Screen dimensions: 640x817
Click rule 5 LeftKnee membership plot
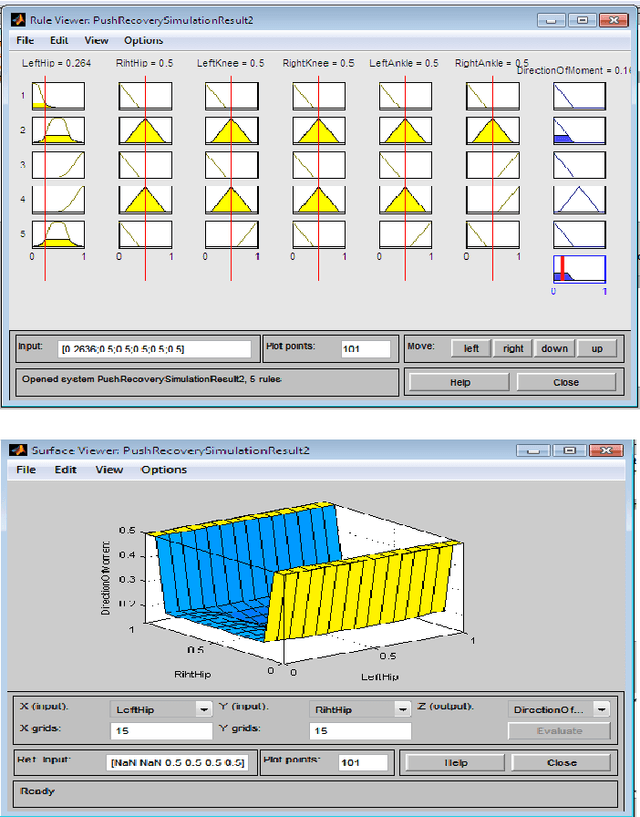pyautogui.click(x=232, y=234)
